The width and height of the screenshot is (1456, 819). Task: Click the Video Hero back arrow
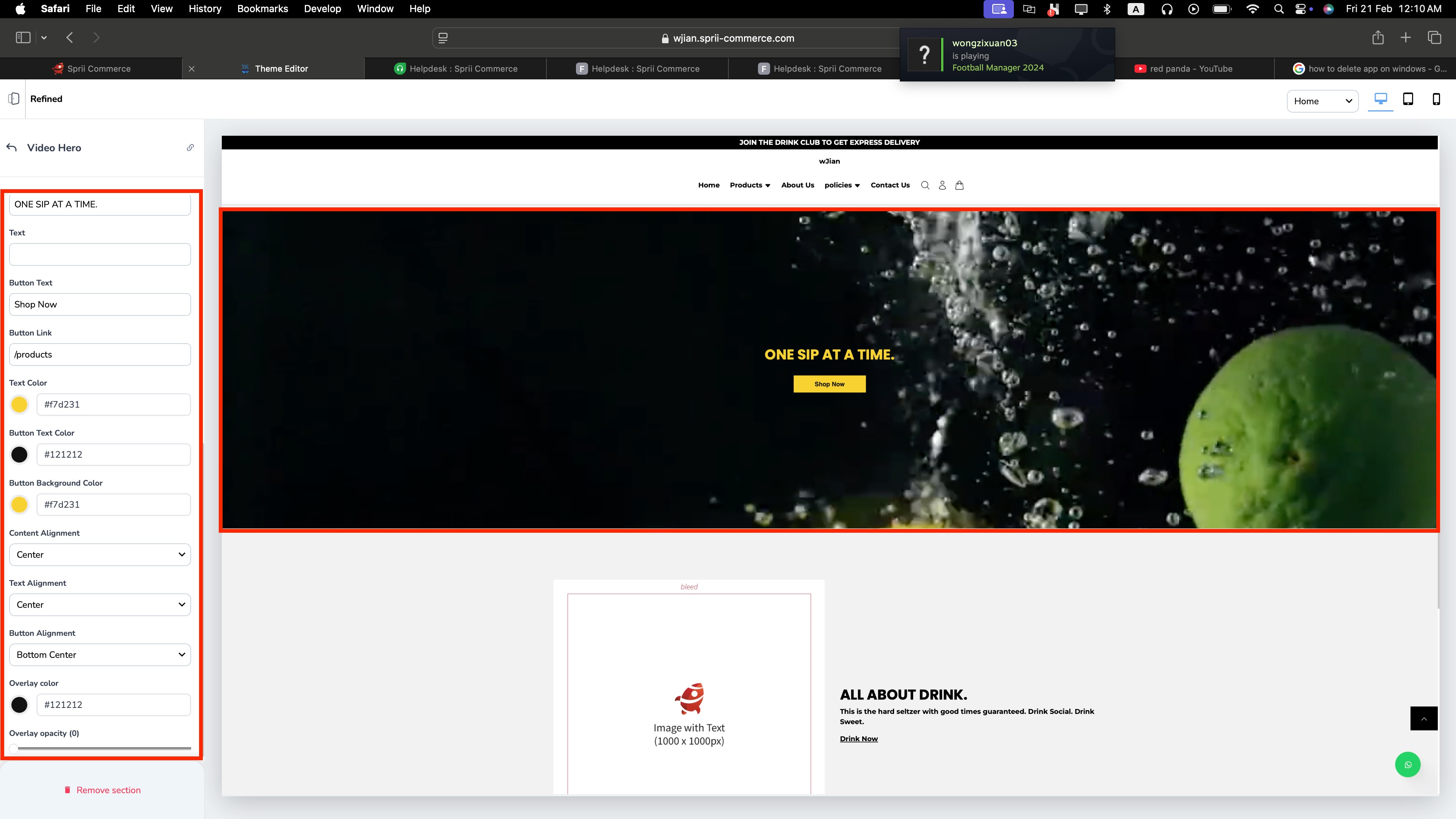click(x=12, y=147)
